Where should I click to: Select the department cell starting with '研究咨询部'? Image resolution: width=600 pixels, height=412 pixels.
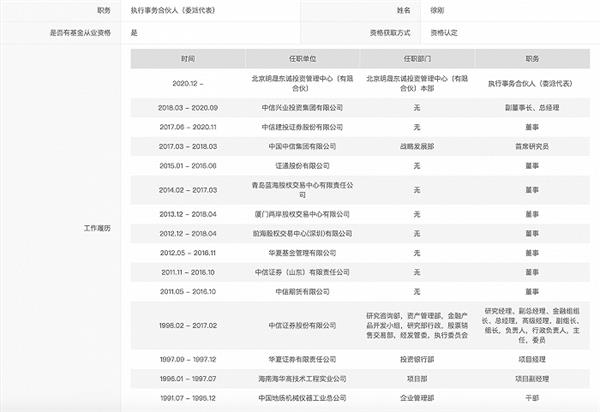click(417, 326)
